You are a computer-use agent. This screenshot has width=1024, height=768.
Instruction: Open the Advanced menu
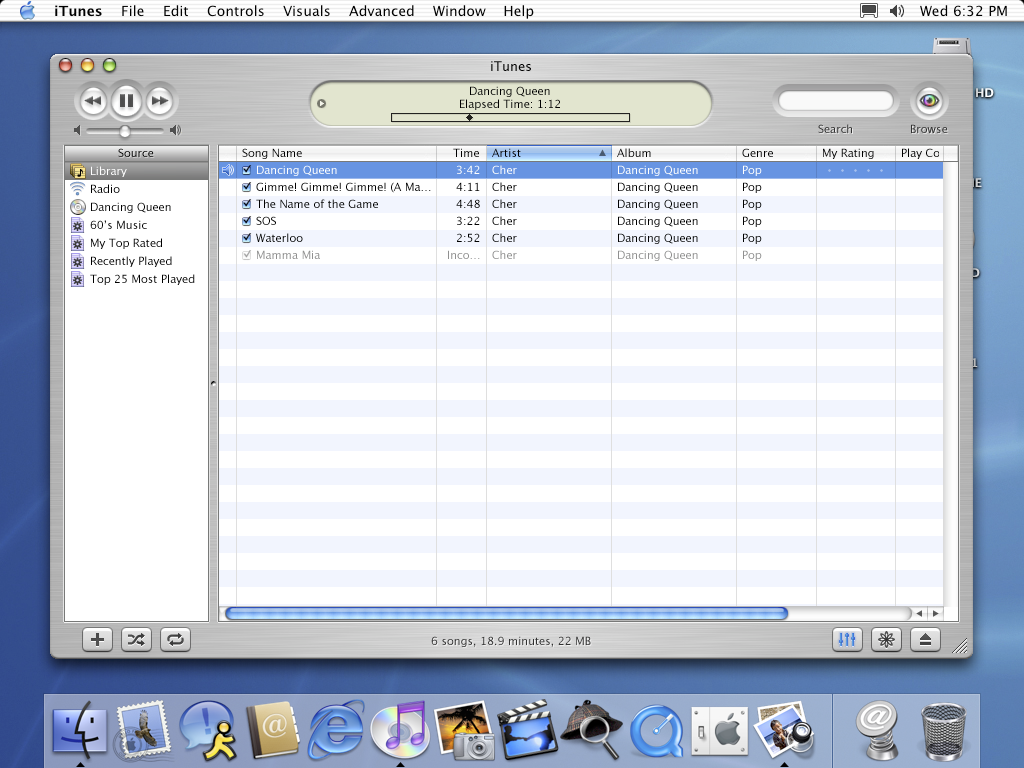(x=381, y=11)
